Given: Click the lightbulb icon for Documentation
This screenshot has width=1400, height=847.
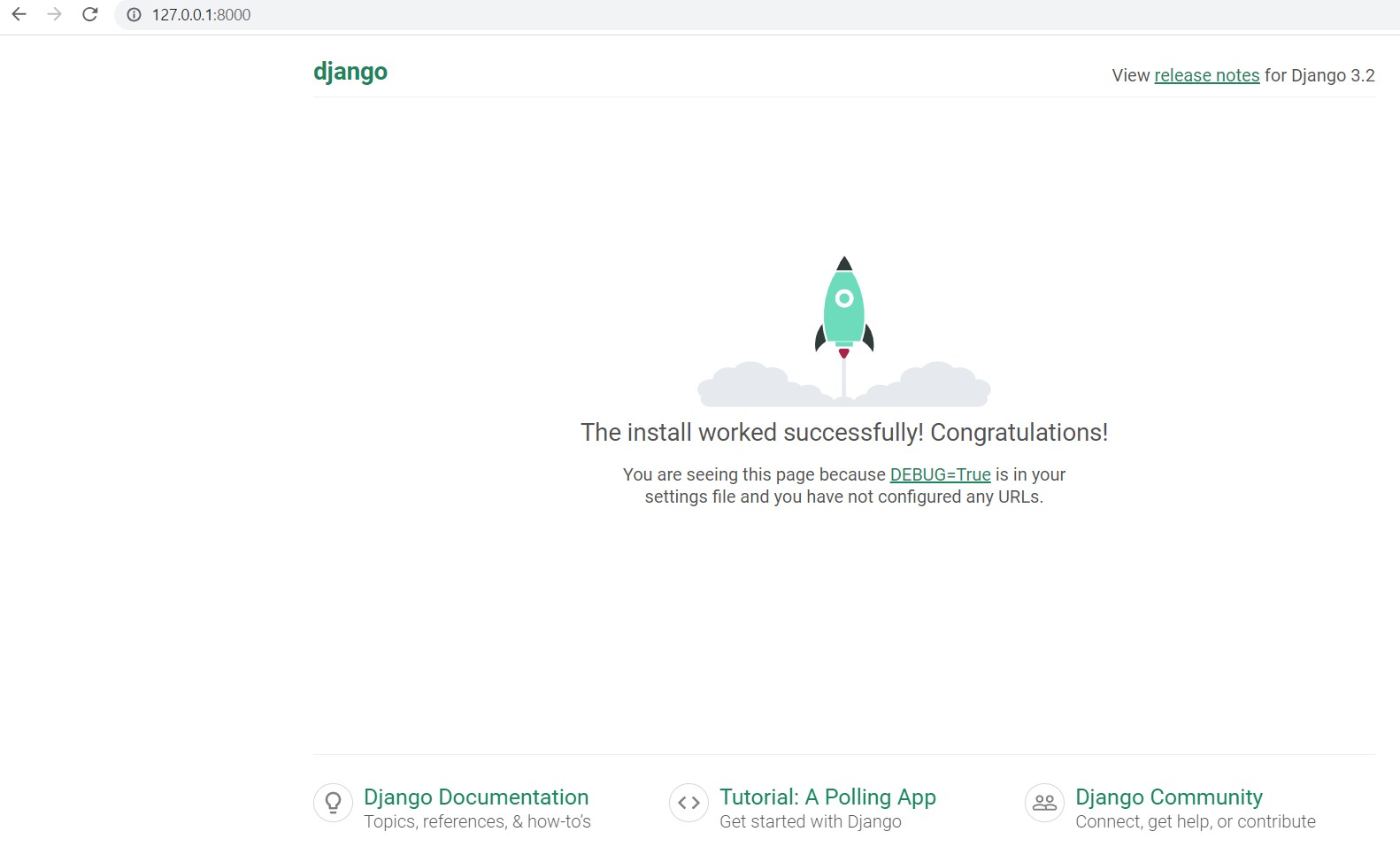Looking at the screenshot, I should click(x=334, y=803).
